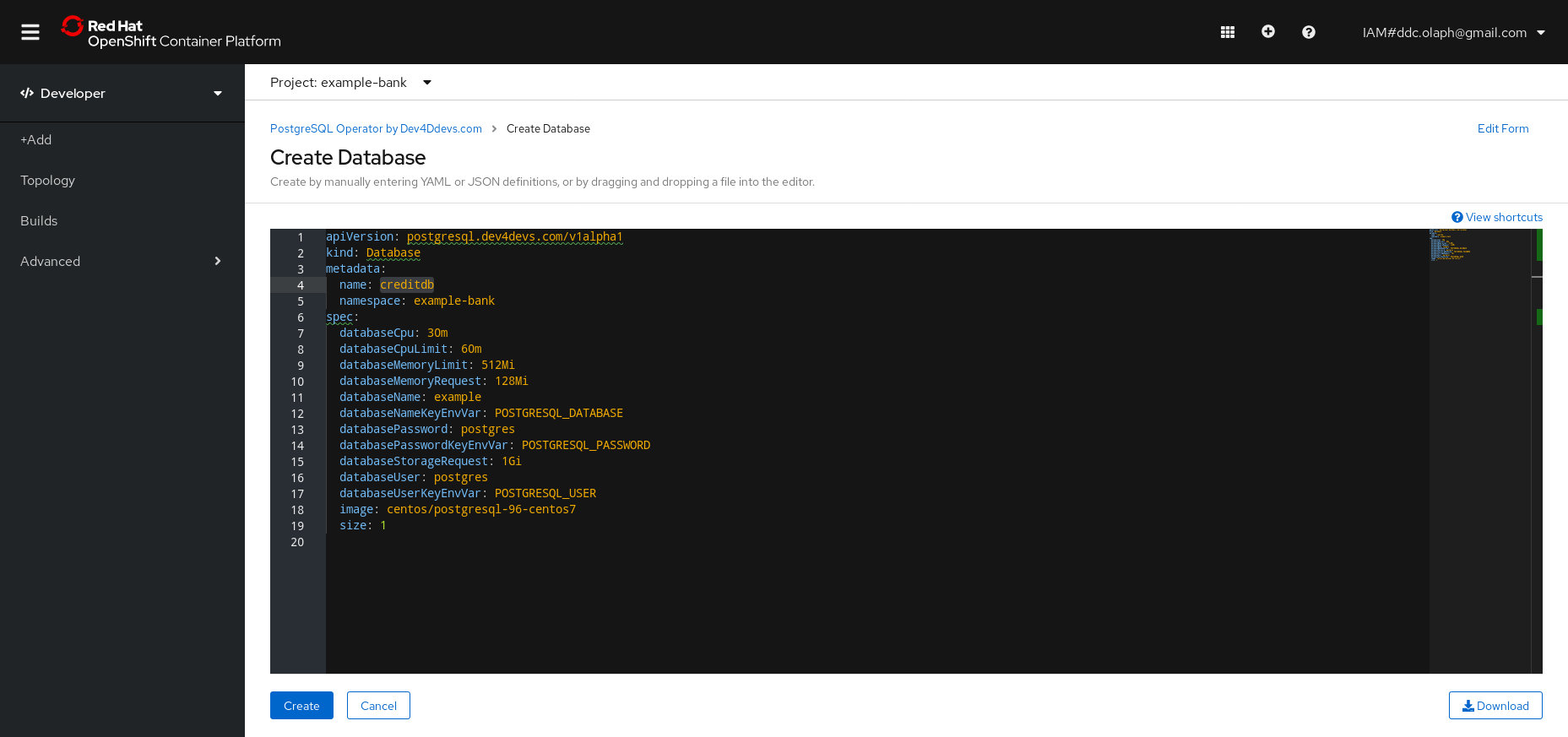Screen dimensions: 1568x737
Task: Click the metadata key in editor
Action: click(x=353, y=268)
